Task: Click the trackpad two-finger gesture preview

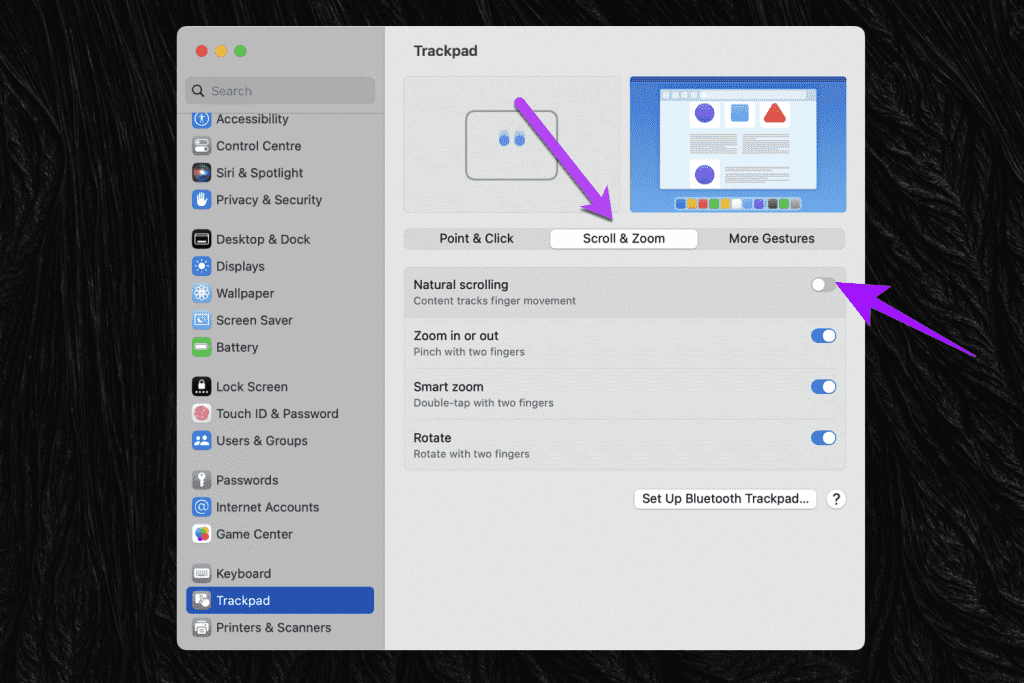Action: tap(511, 144)
